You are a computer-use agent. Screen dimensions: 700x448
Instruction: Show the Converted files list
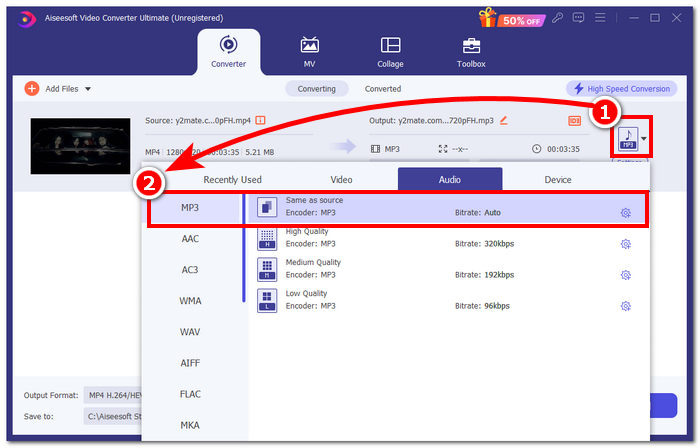(x=383, y=88)
